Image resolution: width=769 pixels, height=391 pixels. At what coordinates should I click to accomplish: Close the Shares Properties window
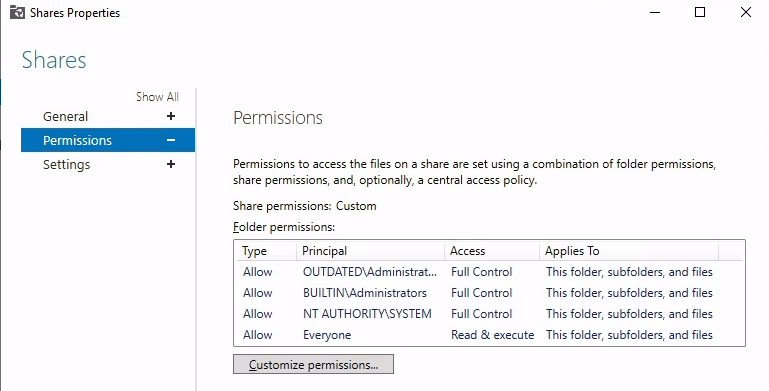click(x=746, y=12)
